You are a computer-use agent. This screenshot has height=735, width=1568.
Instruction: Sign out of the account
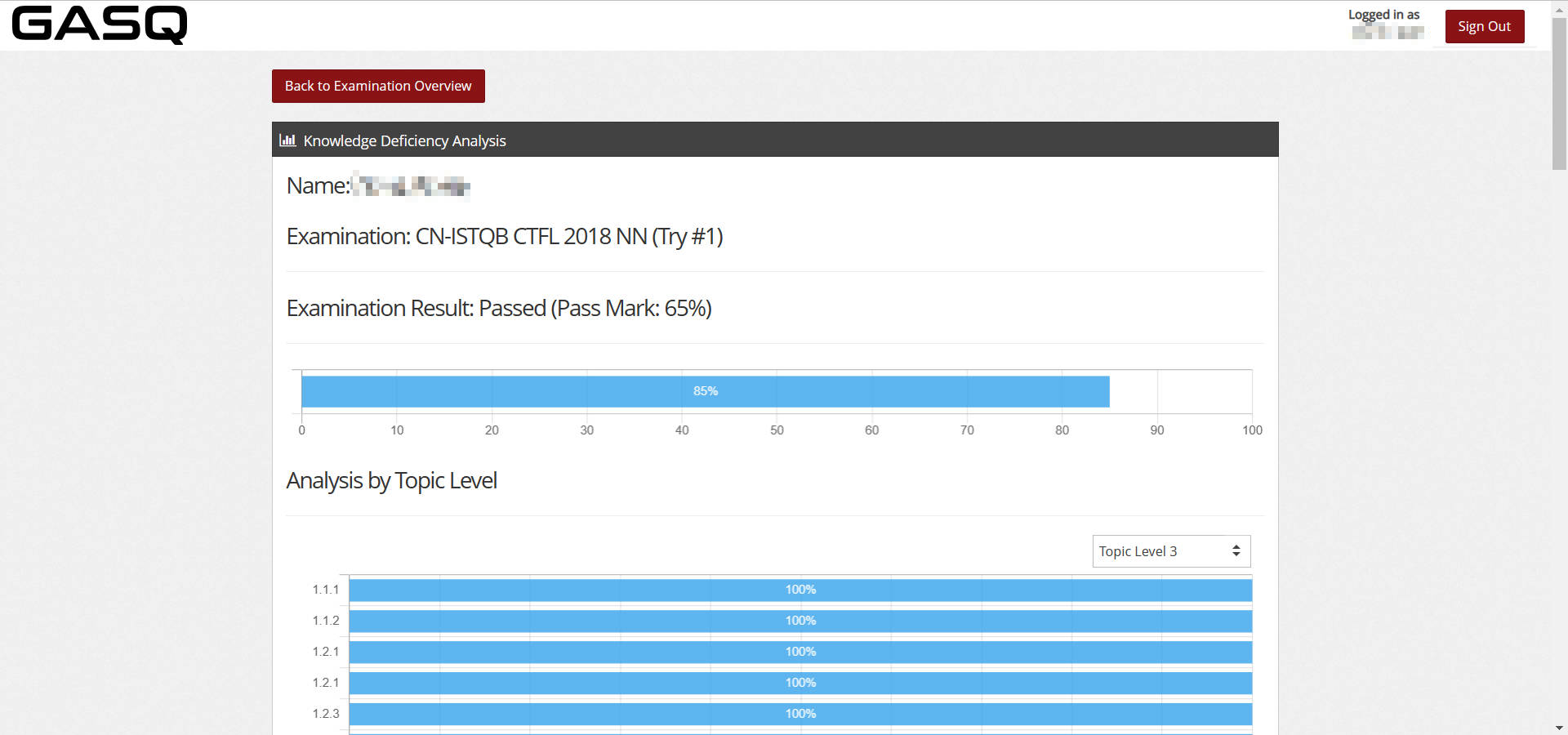[1484, 26]
